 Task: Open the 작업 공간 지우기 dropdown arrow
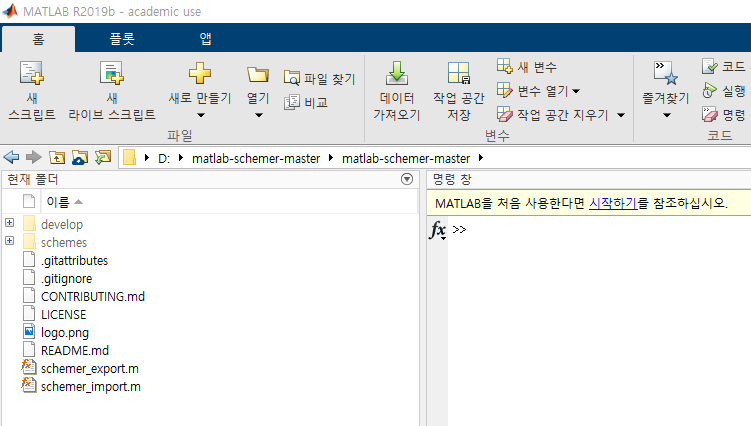click(x=621, y=115)
